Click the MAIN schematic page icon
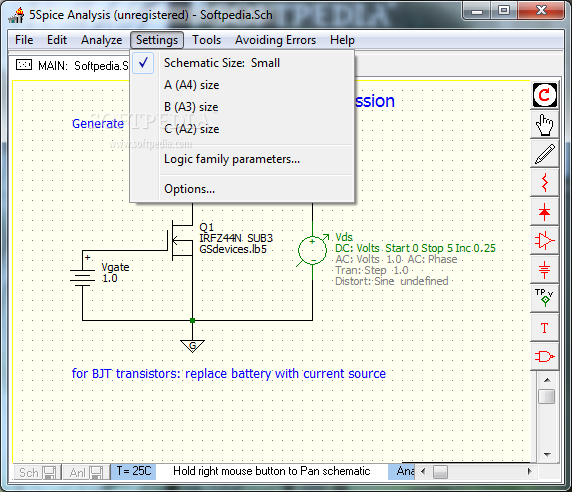The width and height of the screenshot is (572, 492). (24, 65)
